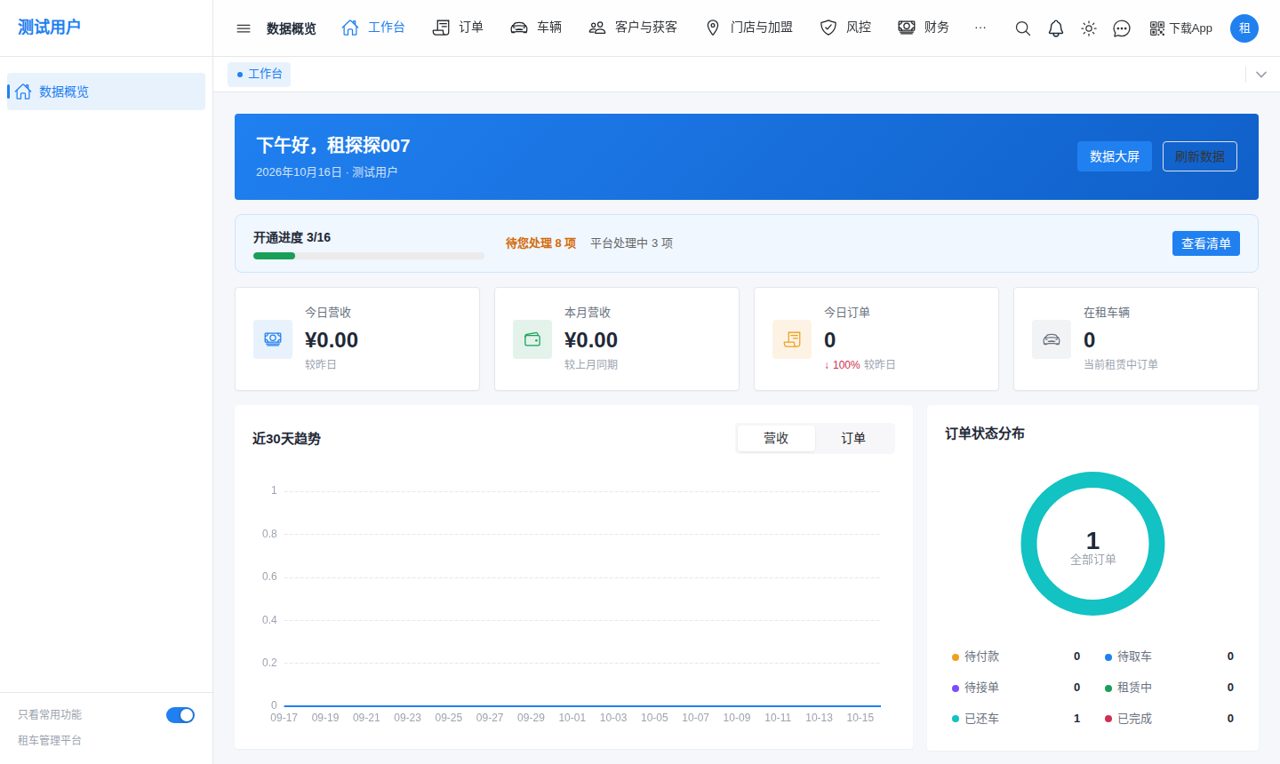Open notifications bell icon
1280x764 pixels.
coord(1056,28)
